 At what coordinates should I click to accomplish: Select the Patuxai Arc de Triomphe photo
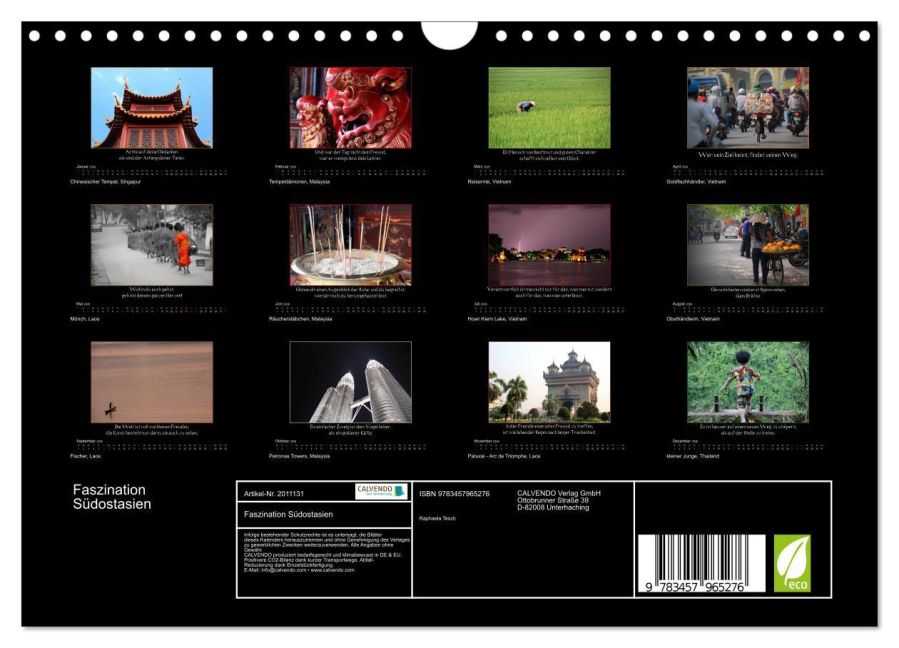tap(550, 380)
